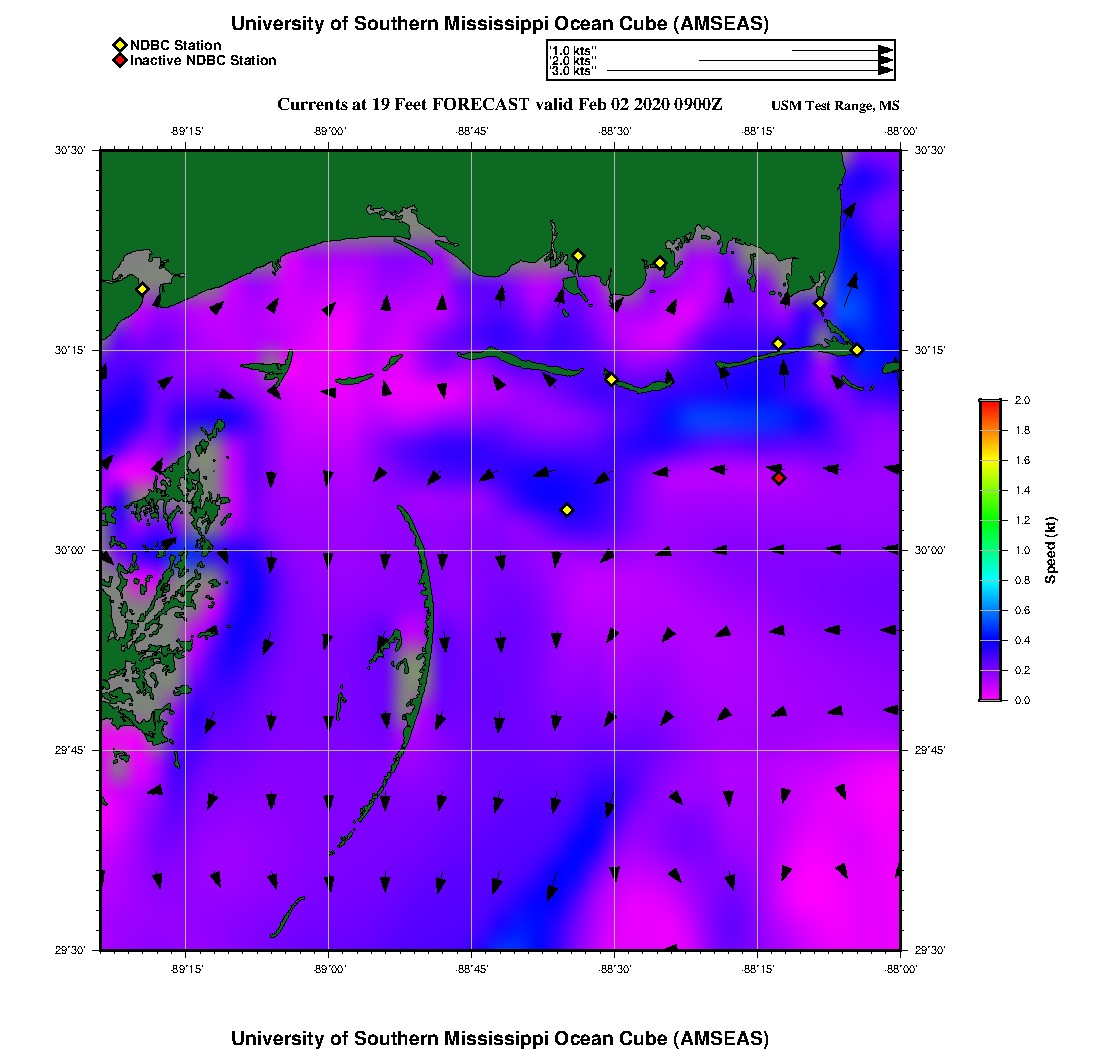Click the red inactive NDBC station marker on map
Viewport: 1100px width, 1050px height.
point(779,478)
